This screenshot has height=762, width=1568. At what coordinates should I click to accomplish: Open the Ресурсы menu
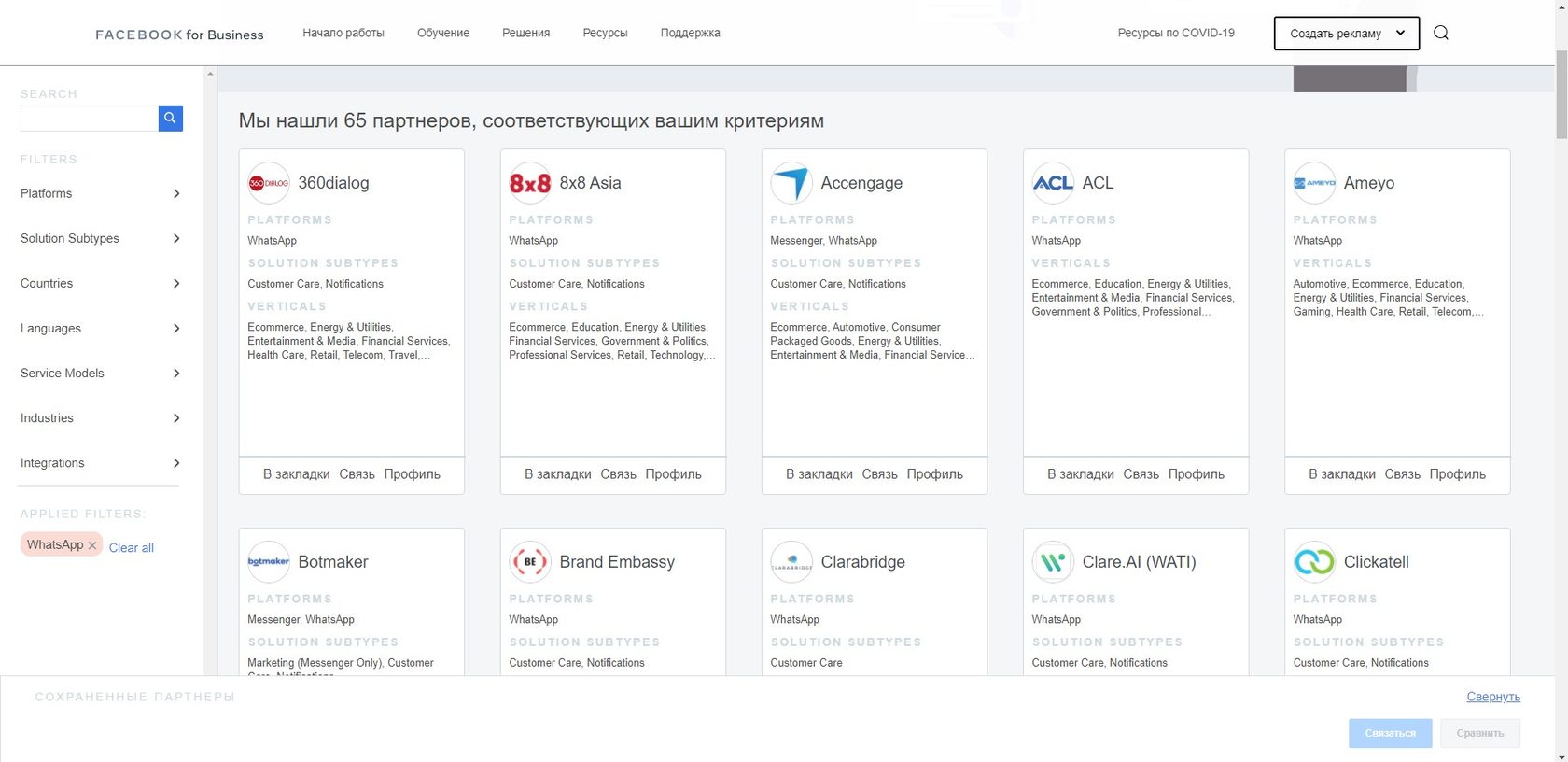coord(606,33)
